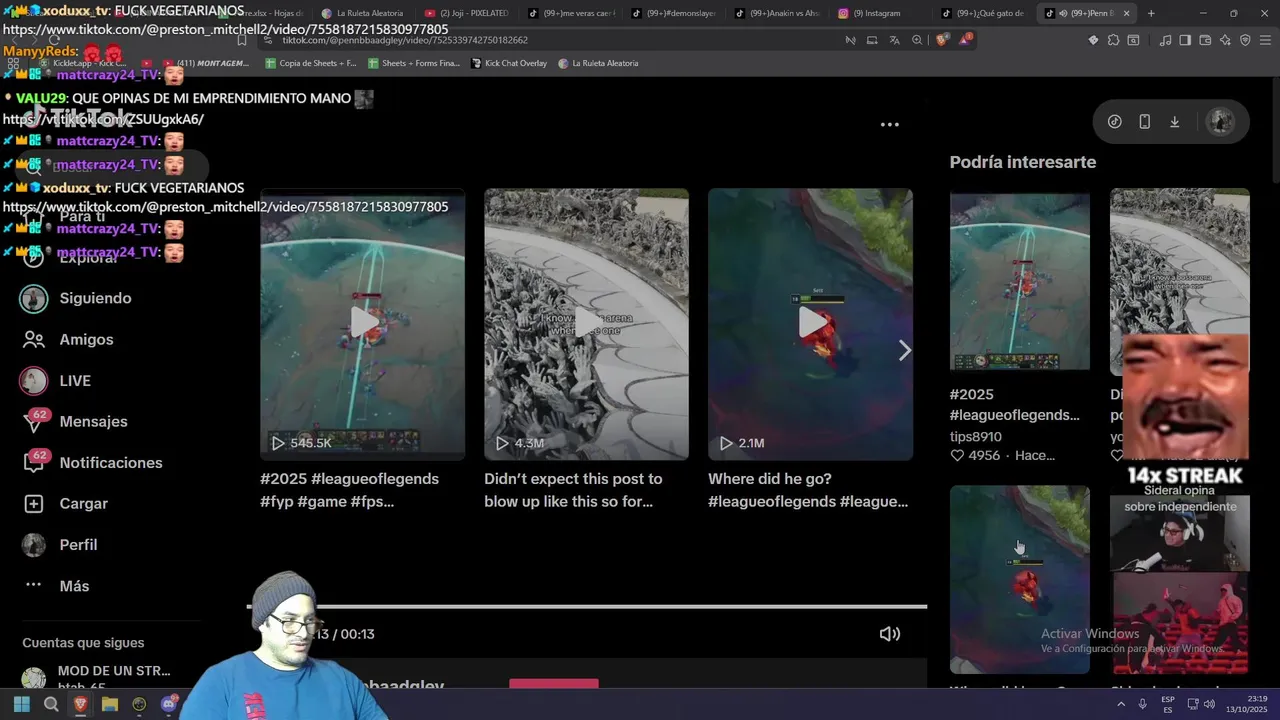The image size is (1280, 720).
Task: Switch to La Ruleta Aleatoria tab
Action: 362,13
